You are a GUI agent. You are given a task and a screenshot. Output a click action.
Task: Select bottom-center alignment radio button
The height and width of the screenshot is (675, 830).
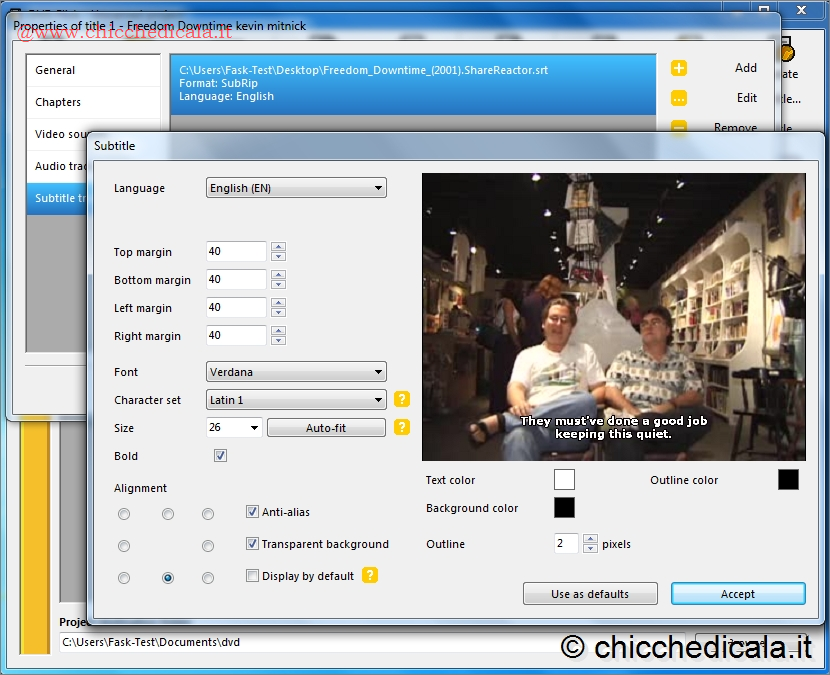point(168,578)
